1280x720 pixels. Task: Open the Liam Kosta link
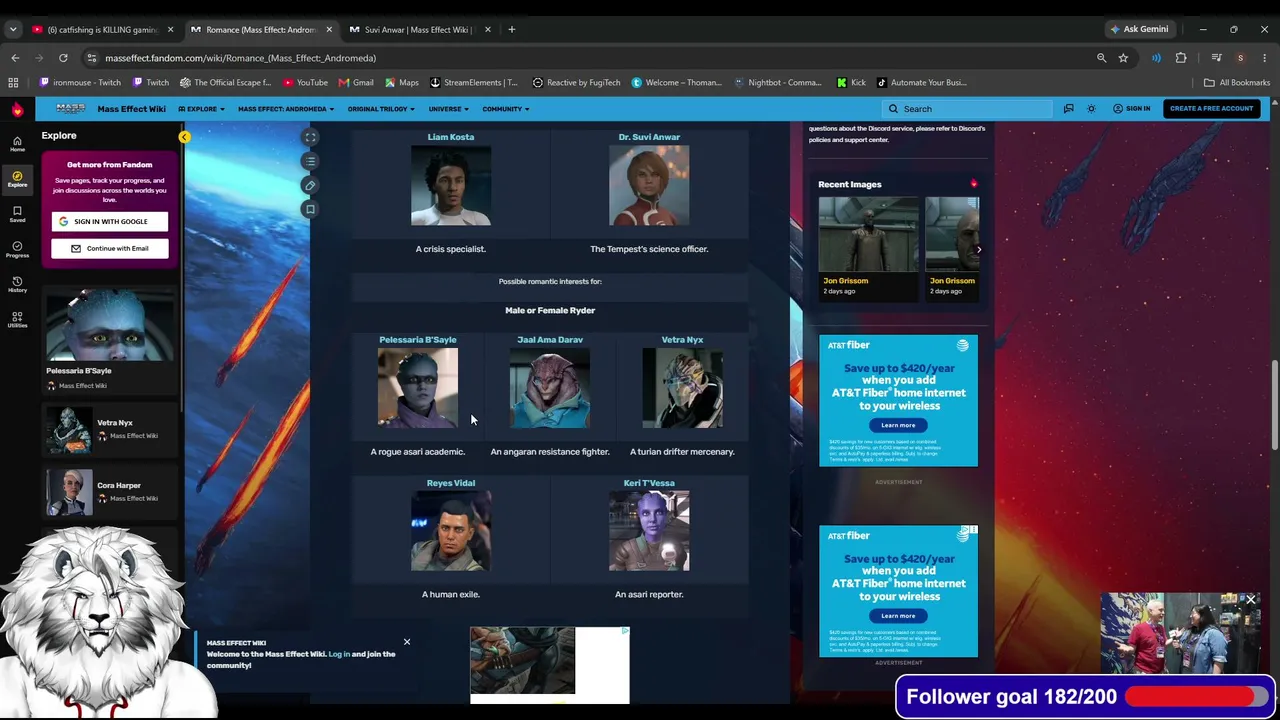click(x=451, y=137)
